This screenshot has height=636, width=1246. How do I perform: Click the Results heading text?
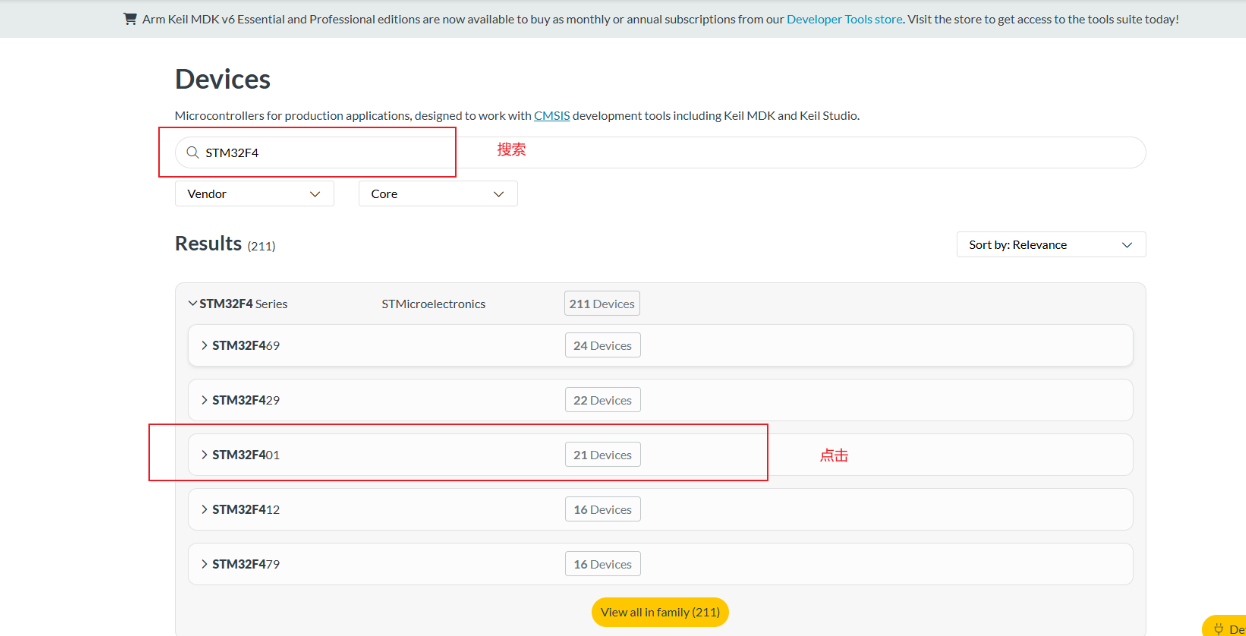tap(208, 243)
